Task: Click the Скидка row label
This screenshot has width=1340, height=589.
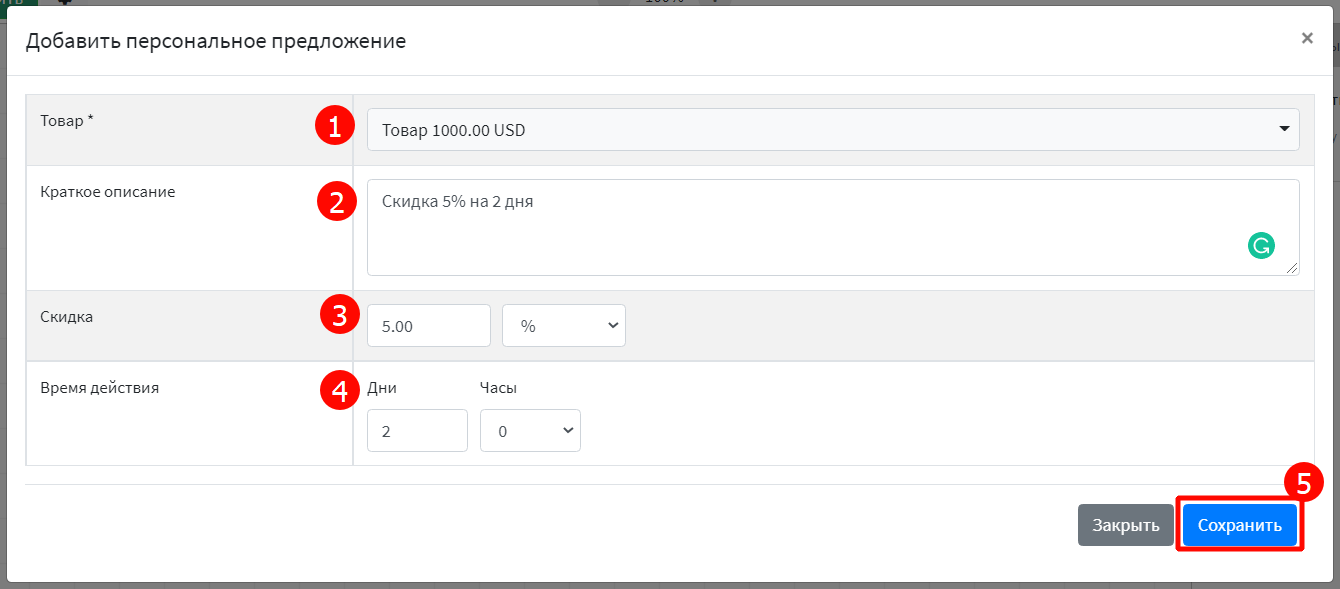Action: 66,317
